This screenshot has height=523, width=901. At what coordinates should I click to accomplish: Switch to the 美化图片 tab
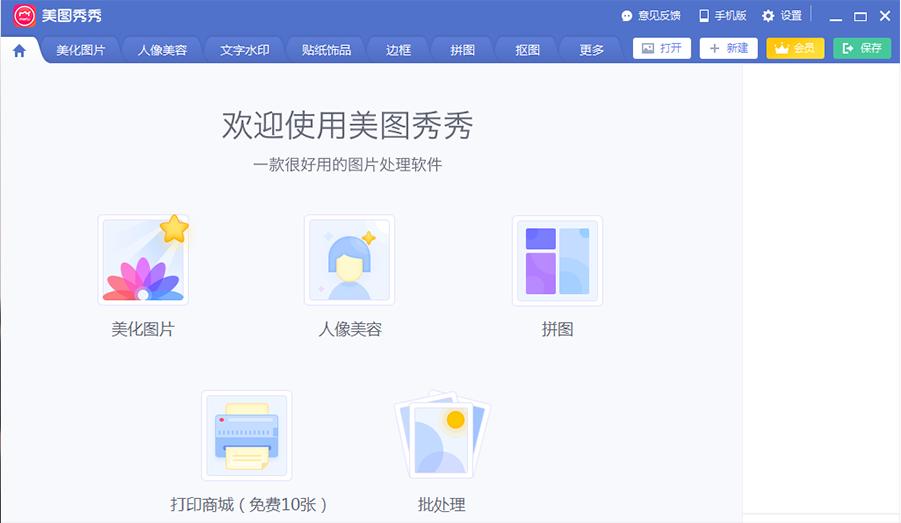(x=80, y=50)
